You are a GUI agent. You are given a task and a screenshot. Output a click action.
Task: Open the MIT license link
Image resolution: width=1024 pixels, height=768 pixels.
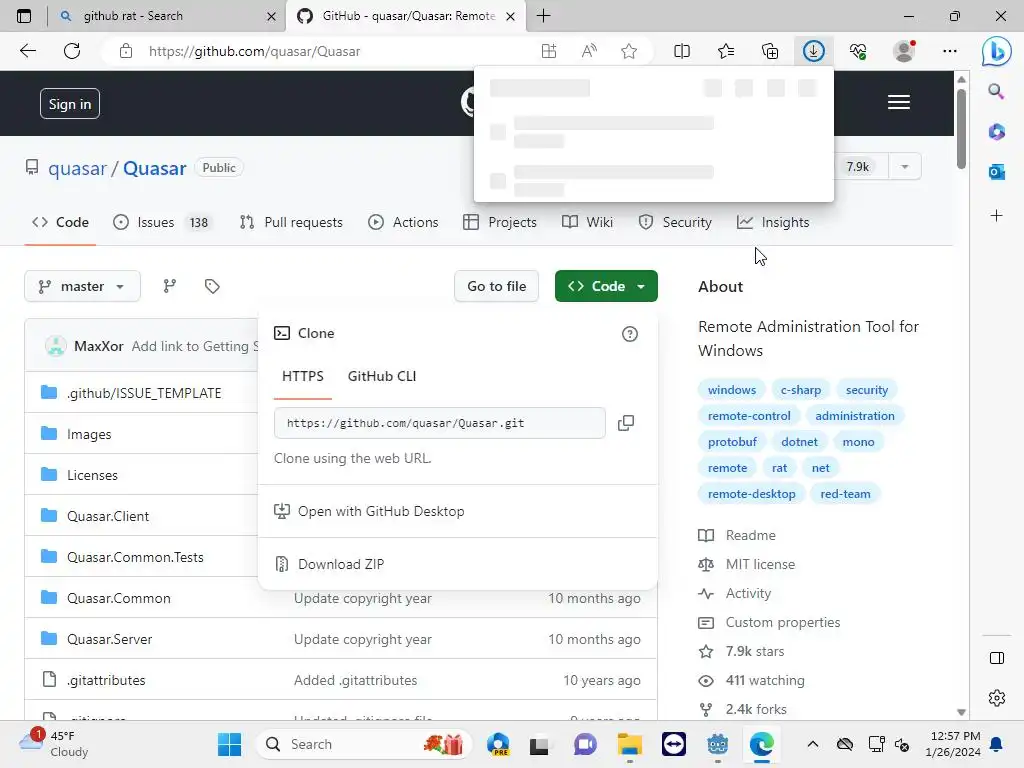(760, 564)
